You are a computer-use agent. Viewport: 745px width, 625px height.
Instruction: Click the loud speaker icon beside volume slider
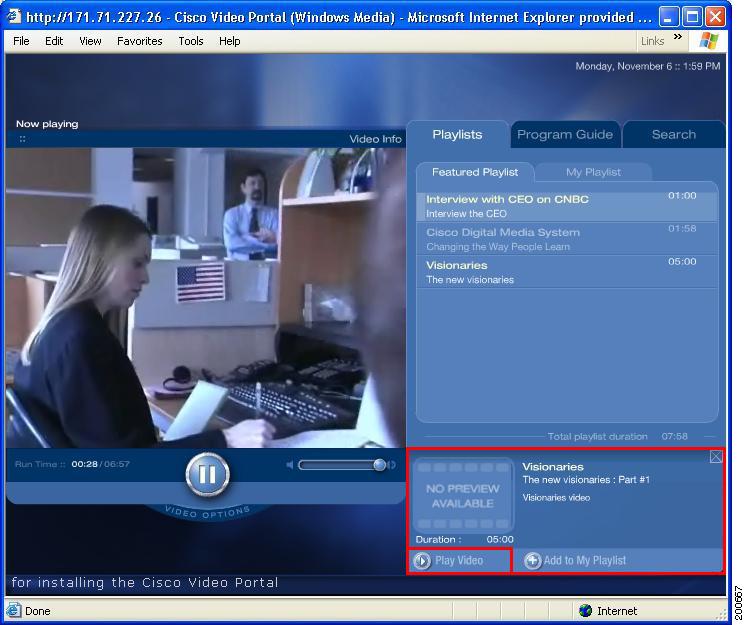(x=392, y=465)
